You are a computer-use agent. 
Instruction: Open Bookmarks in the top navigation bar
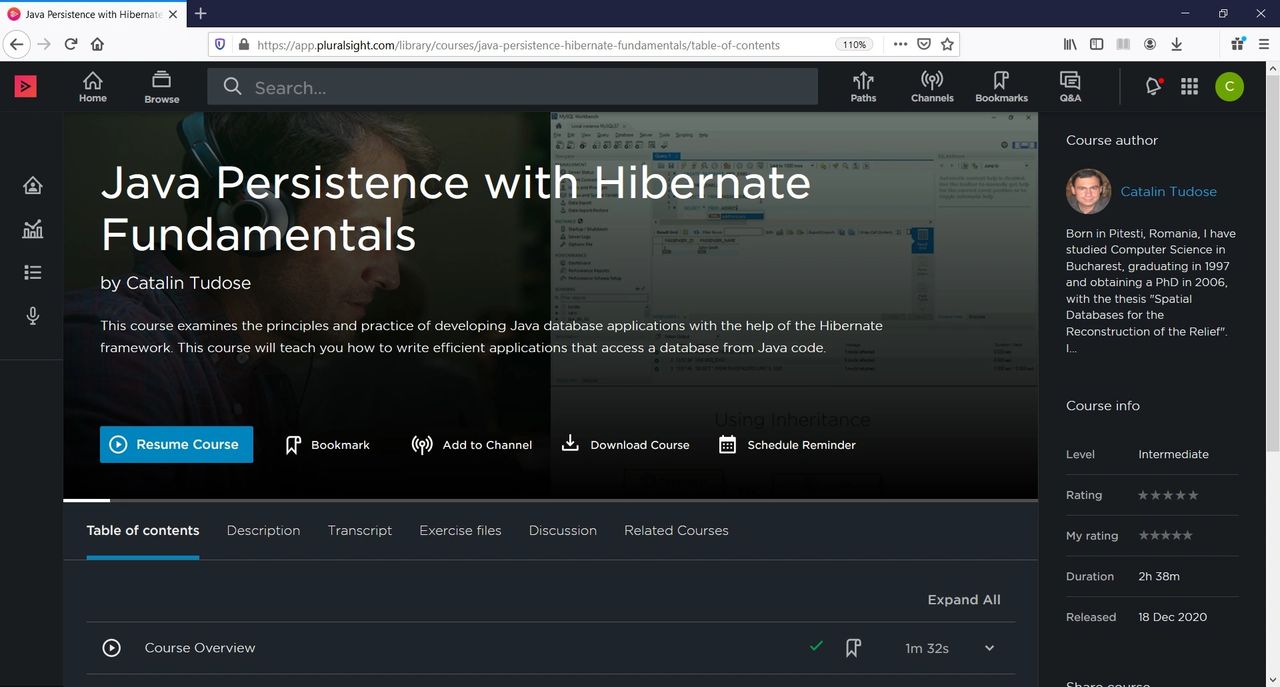[x=1001, y=87]
